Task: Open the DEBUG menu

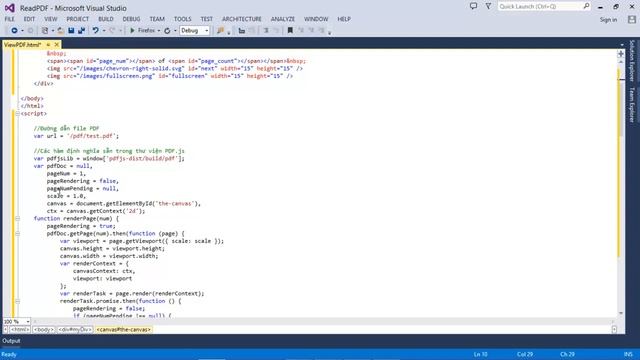Action: [x=131, y=19]
